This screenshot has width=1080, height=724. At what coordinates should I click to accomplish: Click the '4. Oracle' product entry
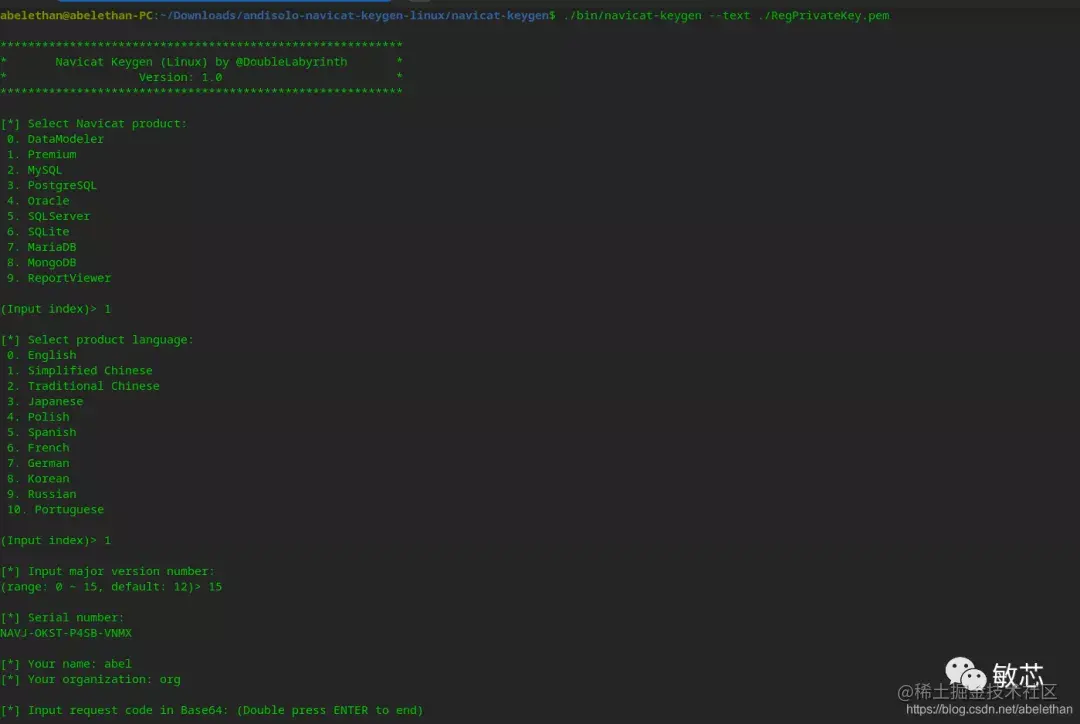pyautogui.click(x=39, y=200)
